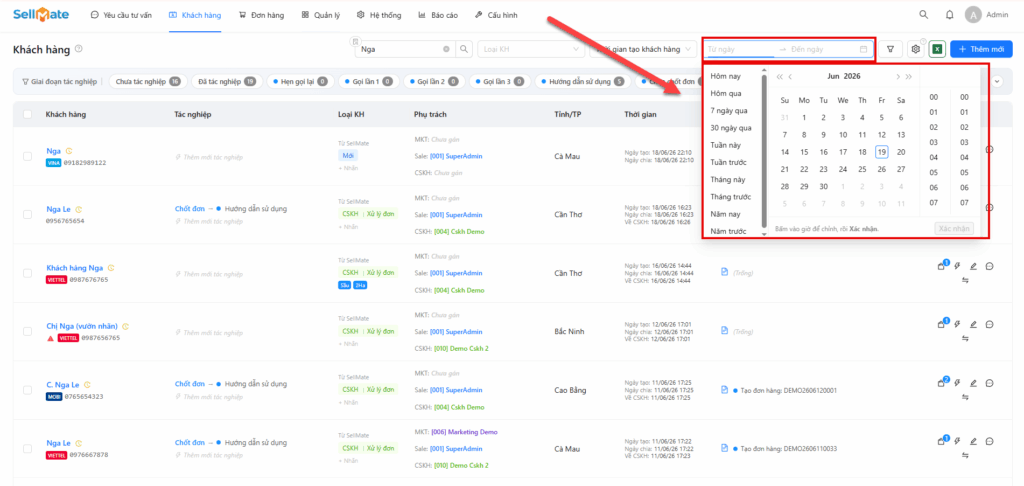Image resolution: width=1024 pixels, height=486 pixels.
Task: Tick checkbox for Nga Le 0956765654
Action: point(27,214)
